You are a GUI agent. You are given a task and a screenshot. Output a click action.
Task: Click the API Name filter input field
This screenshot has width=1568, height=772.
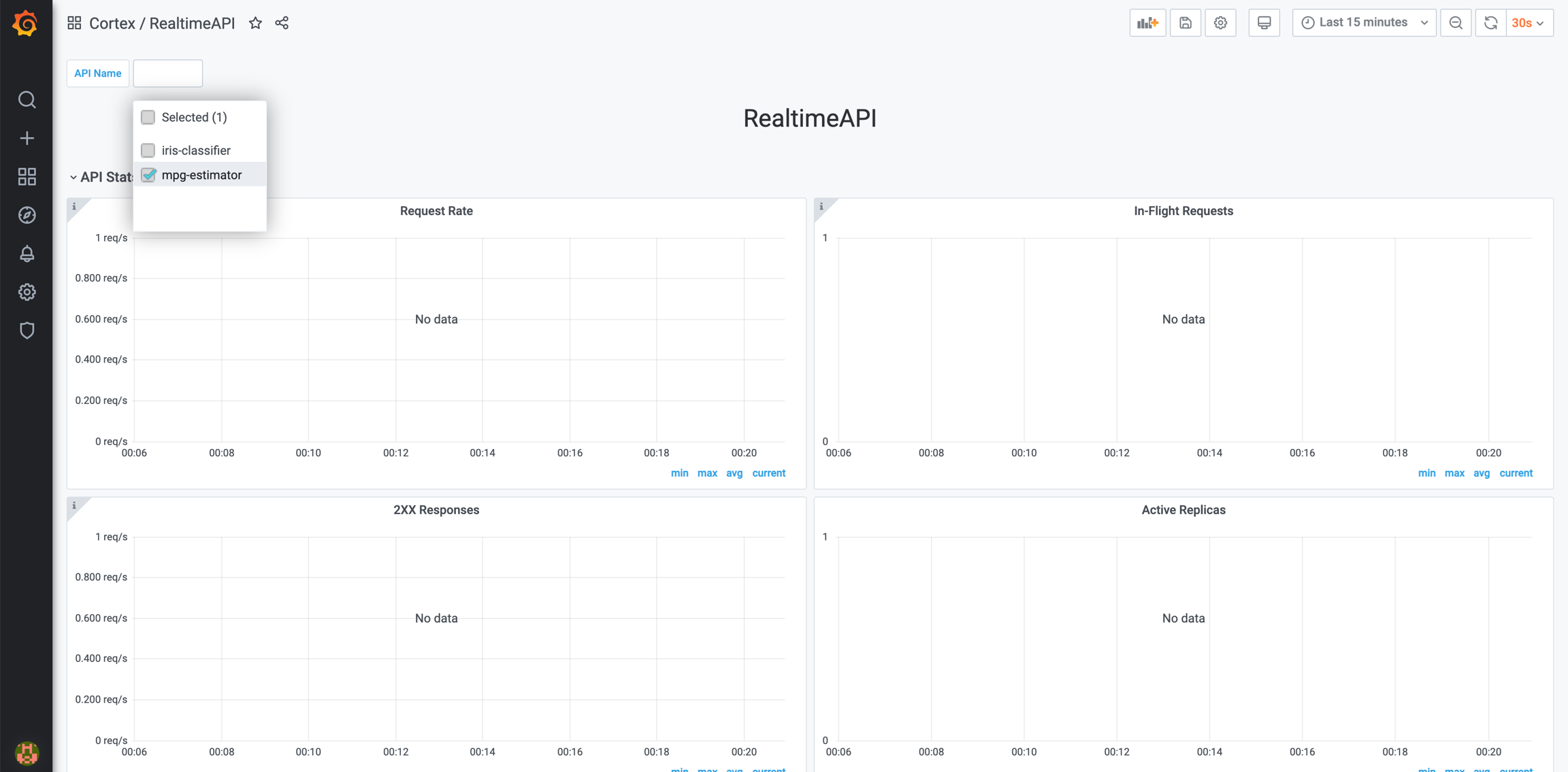tap(167, 73)
